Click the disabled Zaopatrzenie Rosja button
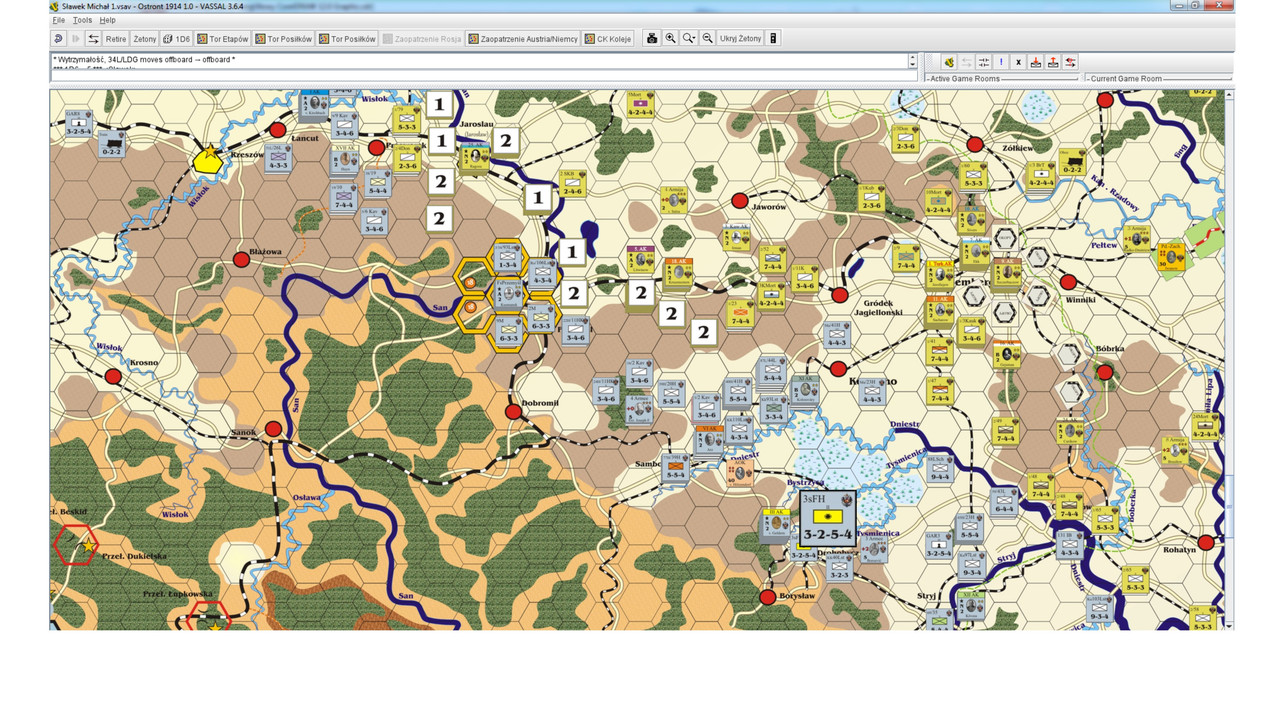1280x709 pixels. 422,39
